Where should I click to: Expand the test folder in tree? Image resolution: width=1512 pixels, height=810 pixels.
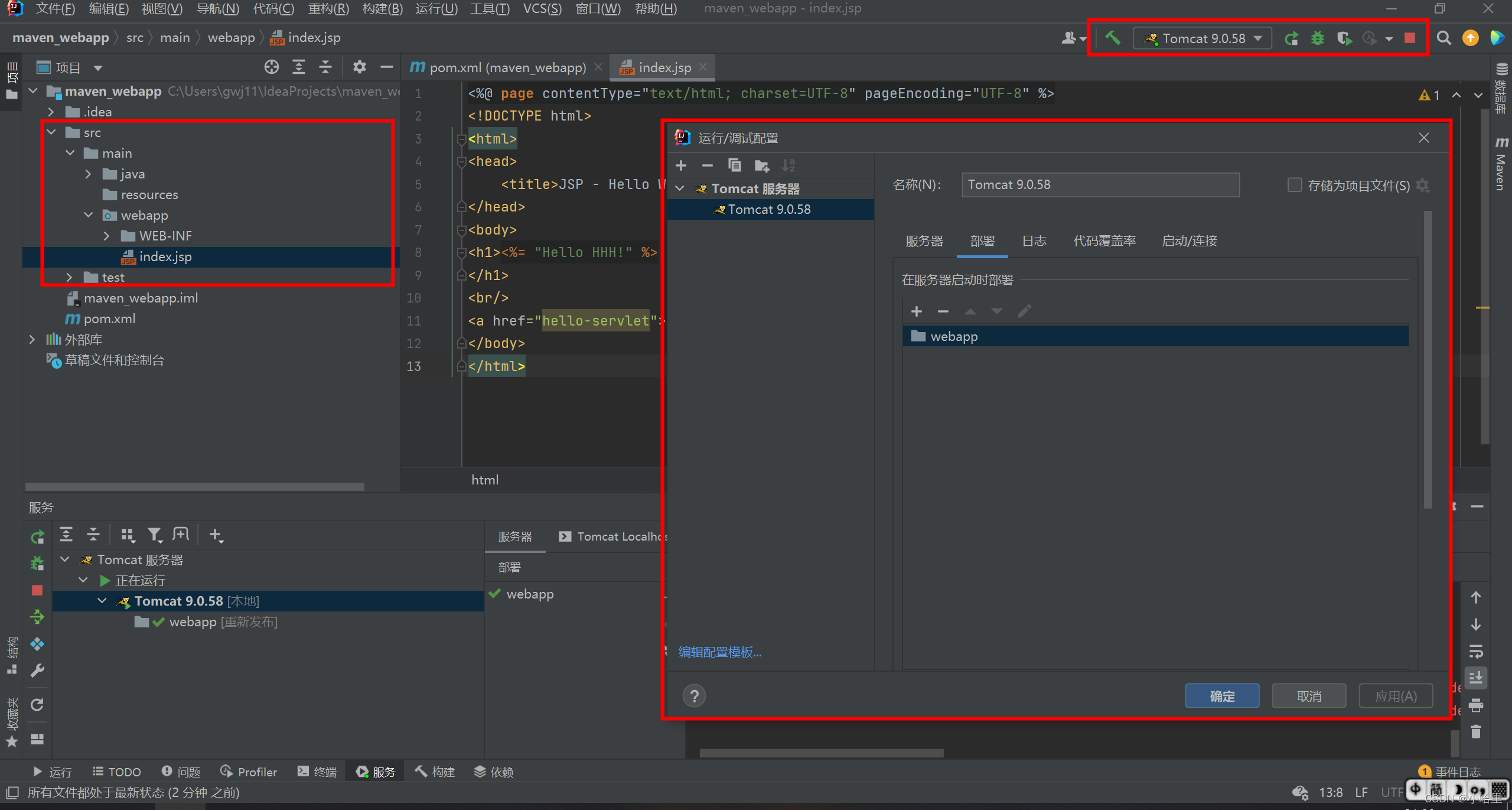point(70,277)
